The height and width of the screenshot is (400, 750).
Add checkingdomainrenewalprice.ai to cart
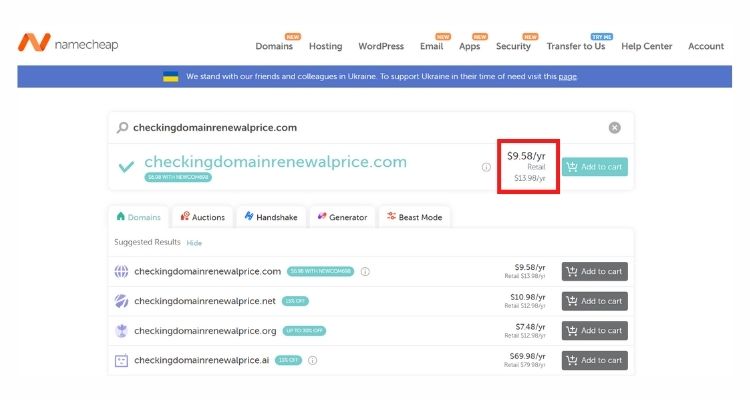coord(595,360)
